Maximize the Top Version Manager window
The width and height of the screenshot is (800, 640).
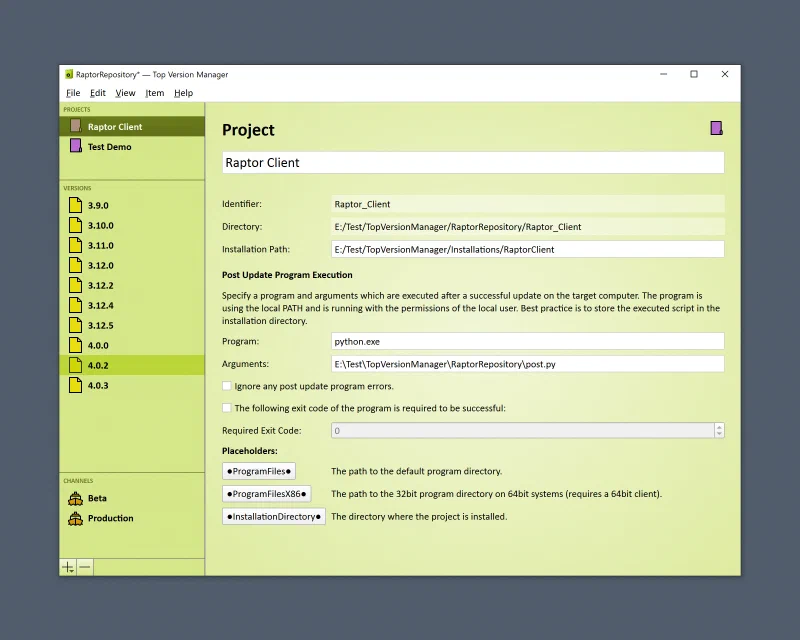tap(694, 74)
